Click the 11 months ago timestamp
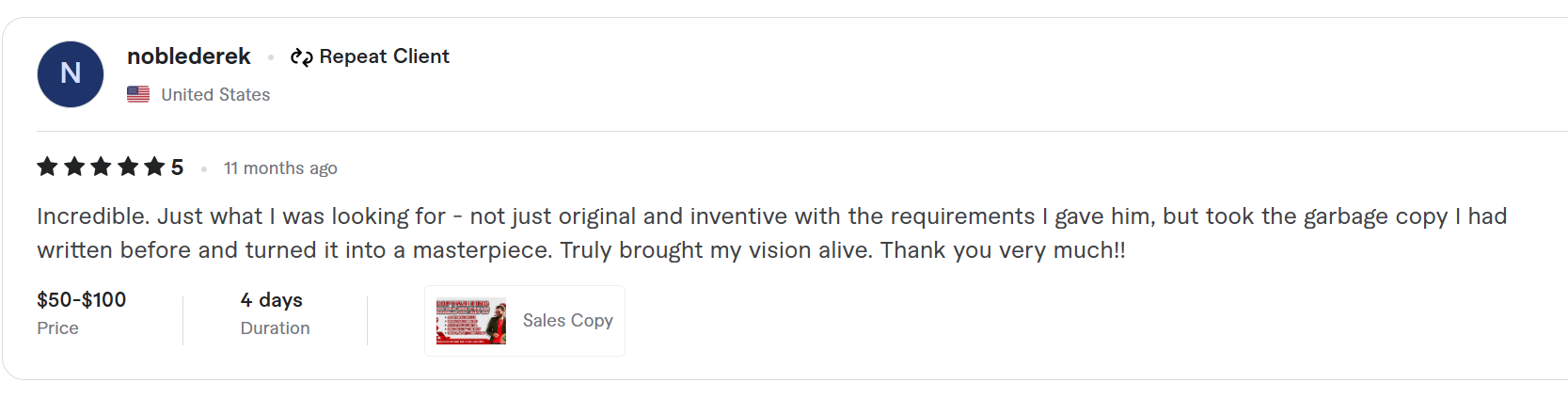Viewport: 1568px width, 399px height. point(280,168)
